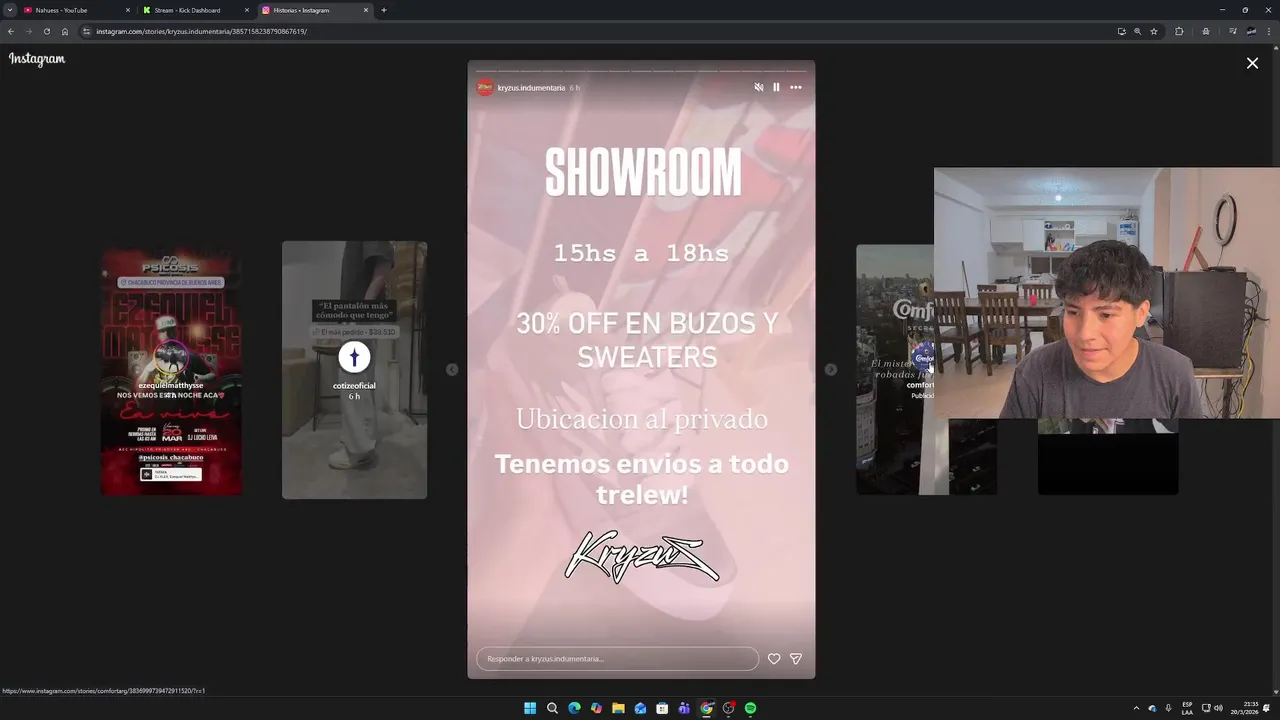Viewport: 1280px width, 720px height.
Task: Open File Explorer from taskbar
Action: click(618, 708)
